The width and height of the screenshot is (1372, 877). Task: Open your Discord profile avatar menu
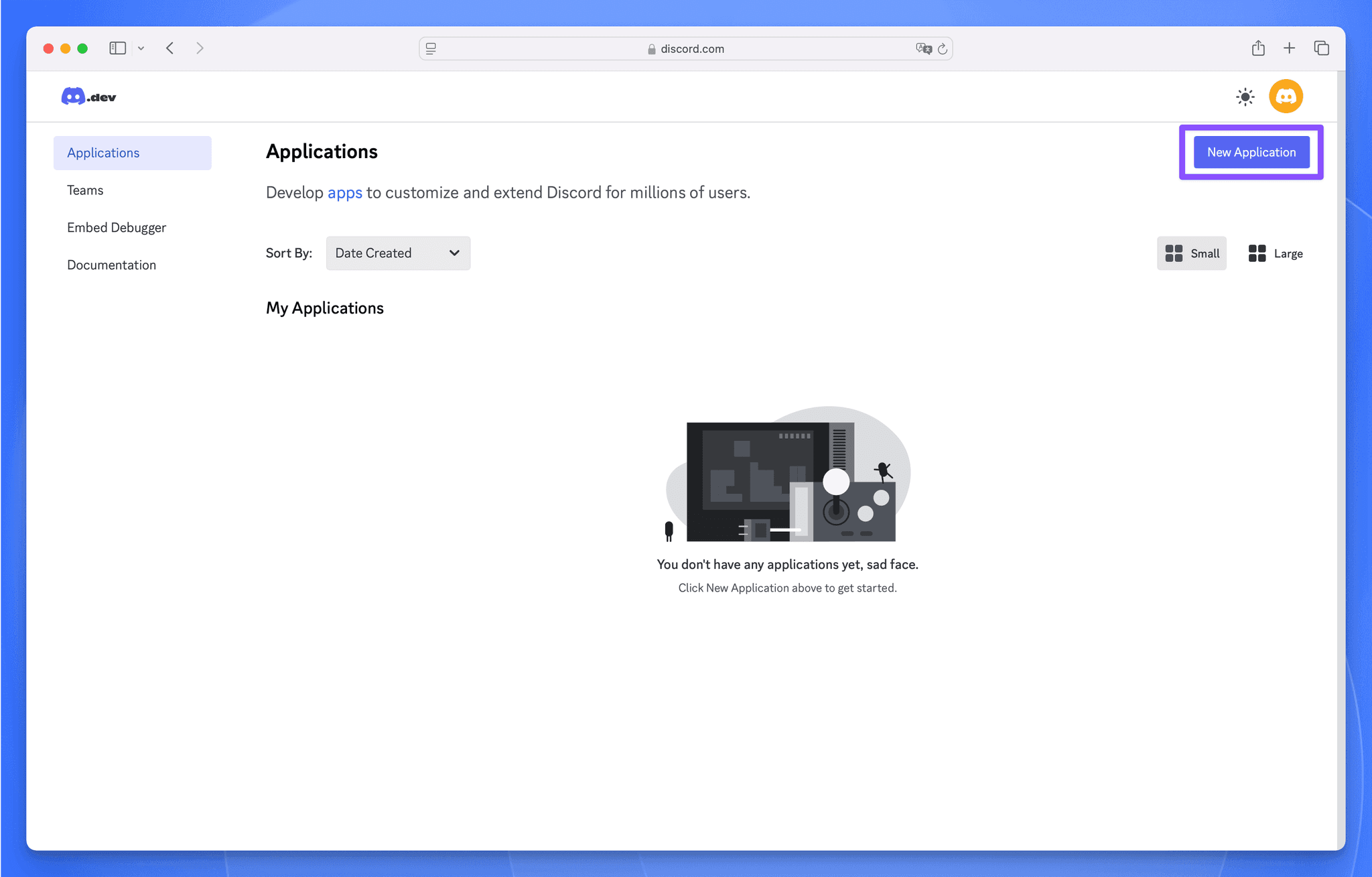[x=1286, y=96]
